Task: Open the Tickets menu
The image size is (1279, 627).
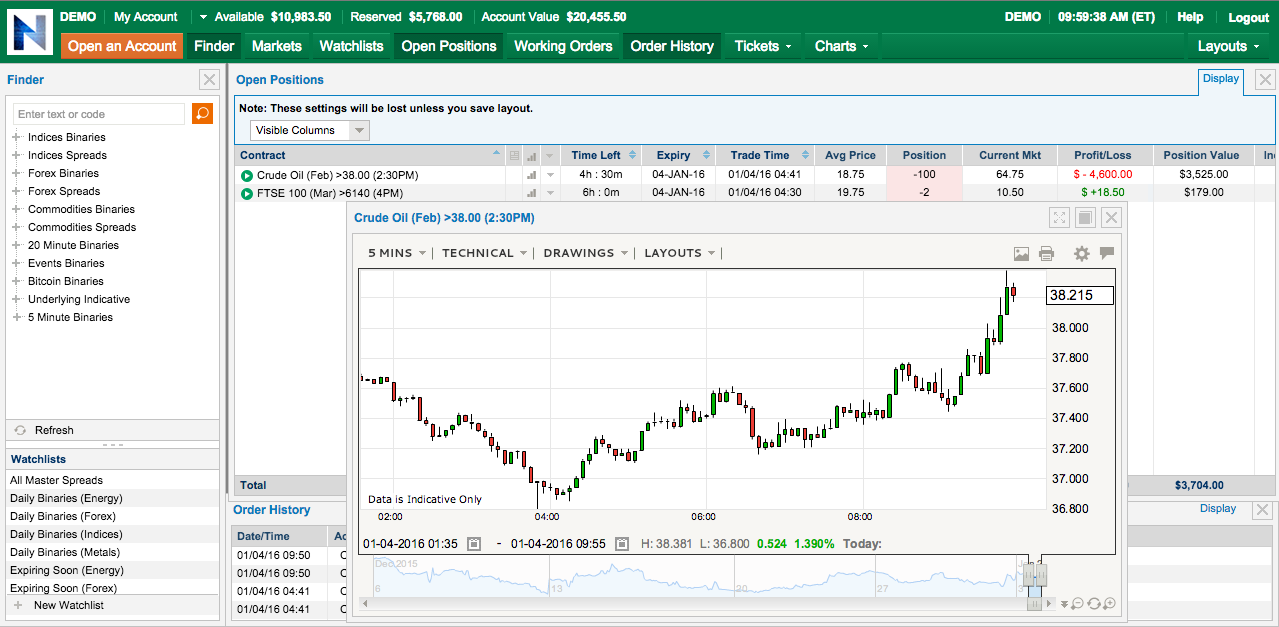Action: pos(761,46)
